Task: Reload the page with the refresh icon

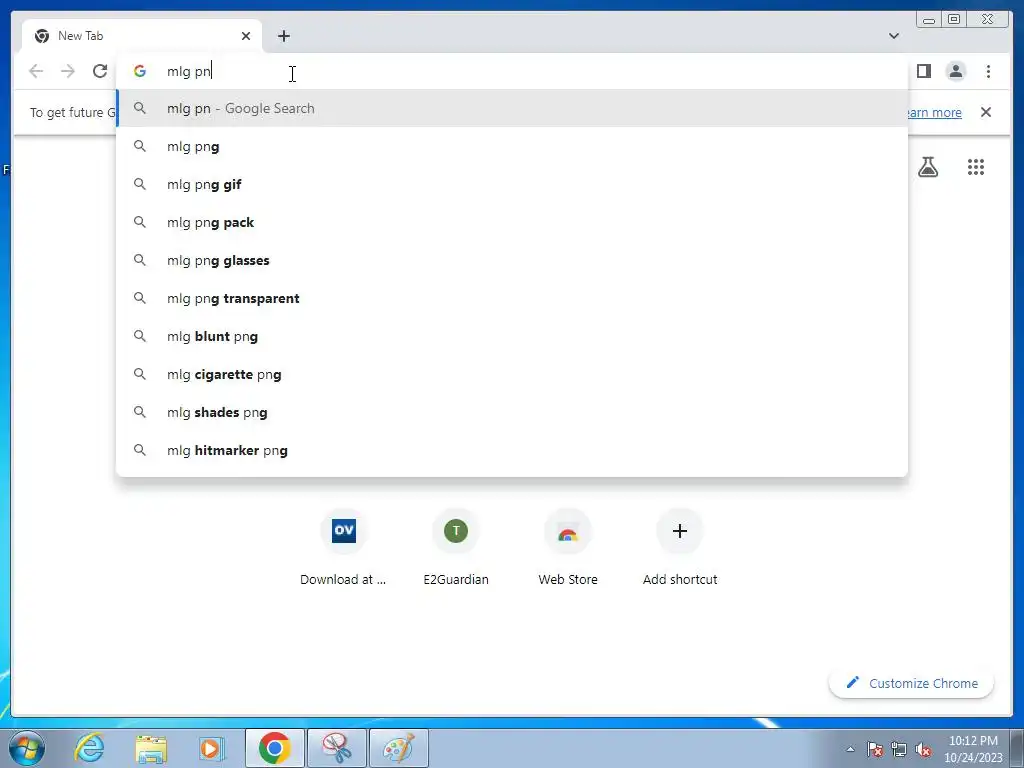Action: tap(100, 71)
